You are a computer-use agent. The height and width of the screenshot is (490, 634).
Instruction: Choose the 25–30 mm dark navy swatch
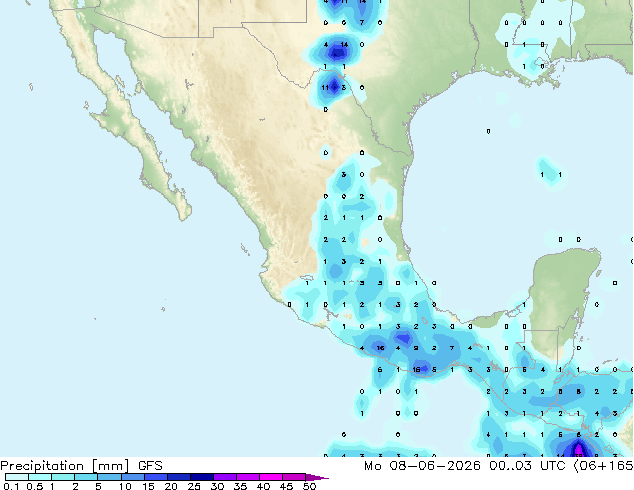click(x=201, y=477)
